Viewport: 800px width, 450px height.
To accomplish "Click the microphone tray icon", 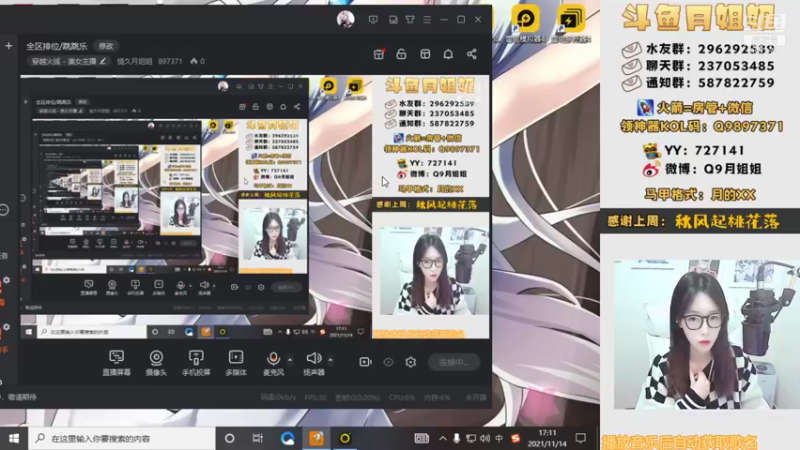I will [x=457, y=438].
